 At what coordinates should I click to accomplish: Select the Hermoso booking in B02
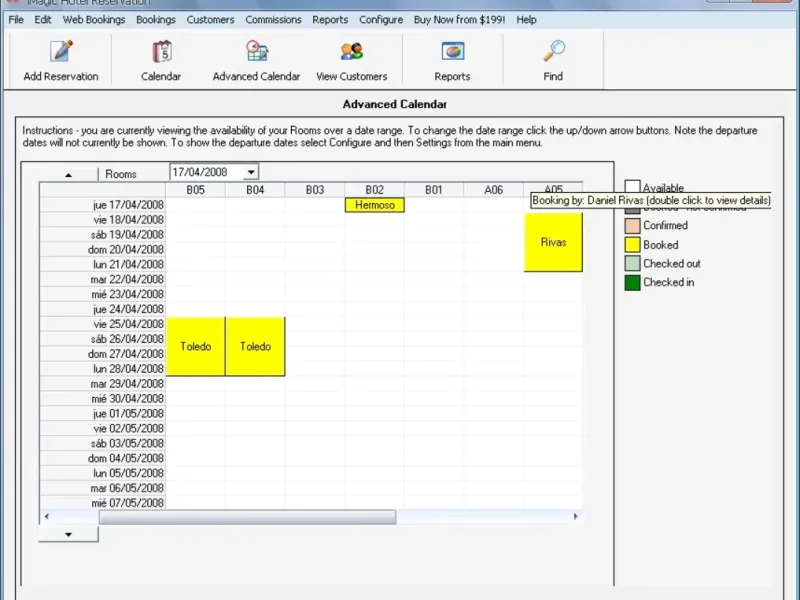375,205
